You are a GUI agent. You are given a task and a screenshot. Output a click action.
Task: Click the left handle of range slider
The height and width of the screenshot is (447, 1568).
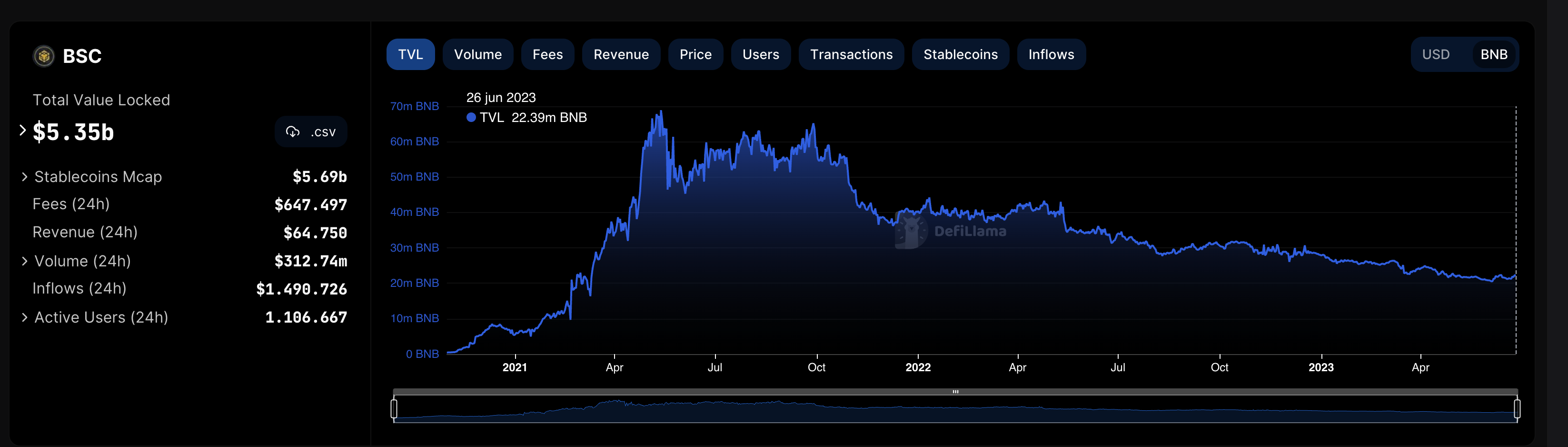click(394, 408)
